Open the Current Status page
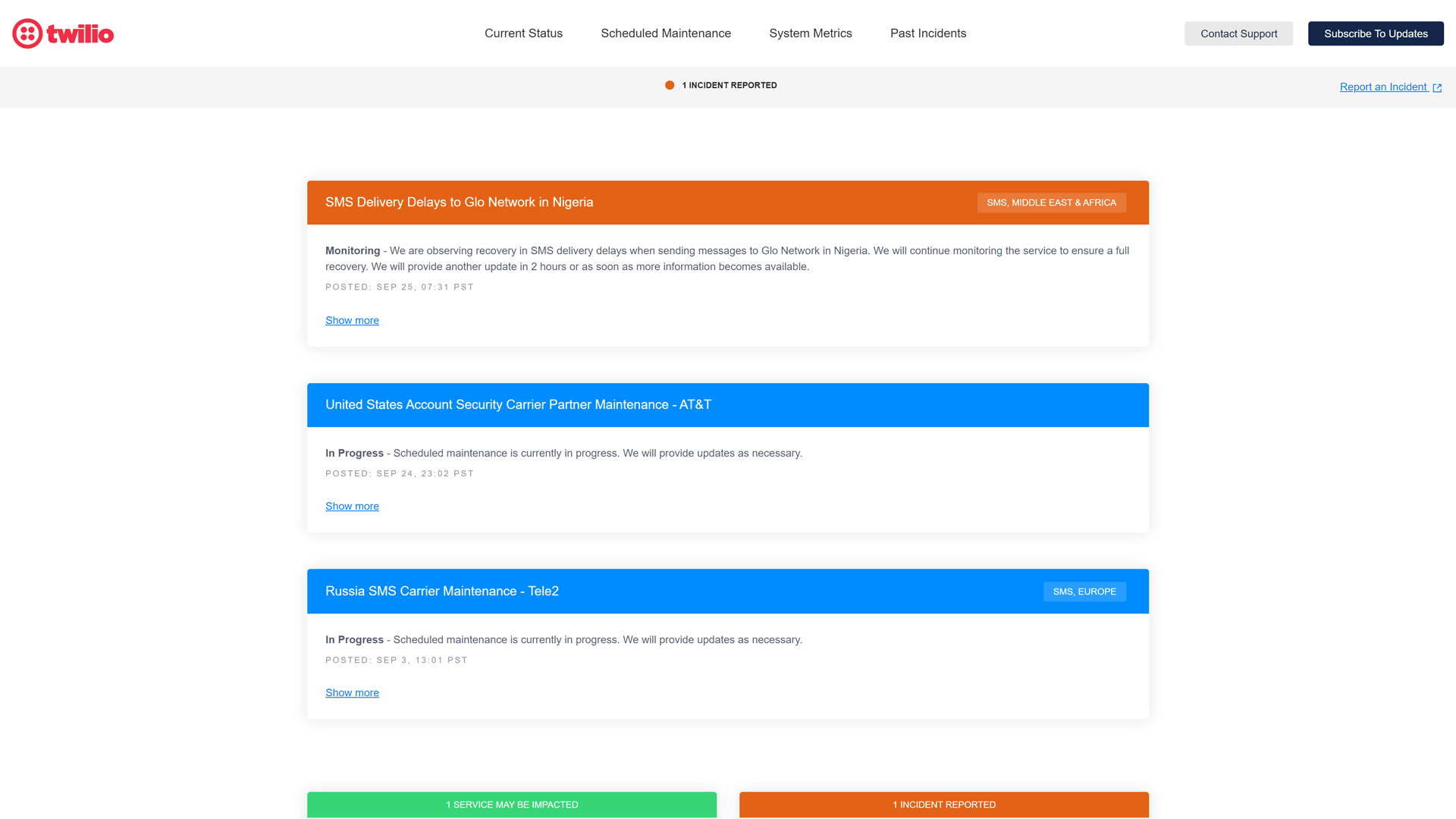Image resolution: width=1456 pixels, height=819 pixels. [x=523, y=33]
